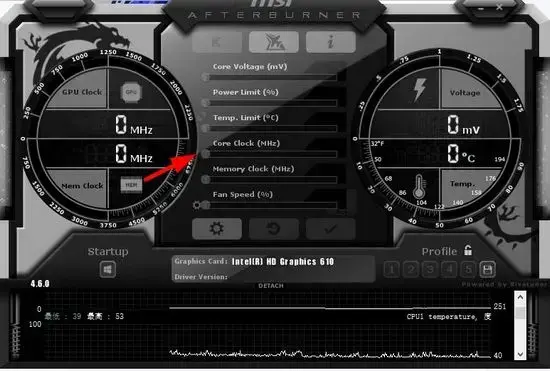Toggle the Windows Startup icon
Image resolution: width=550 pixels, height=371 pixels.
tap(108, 269)
